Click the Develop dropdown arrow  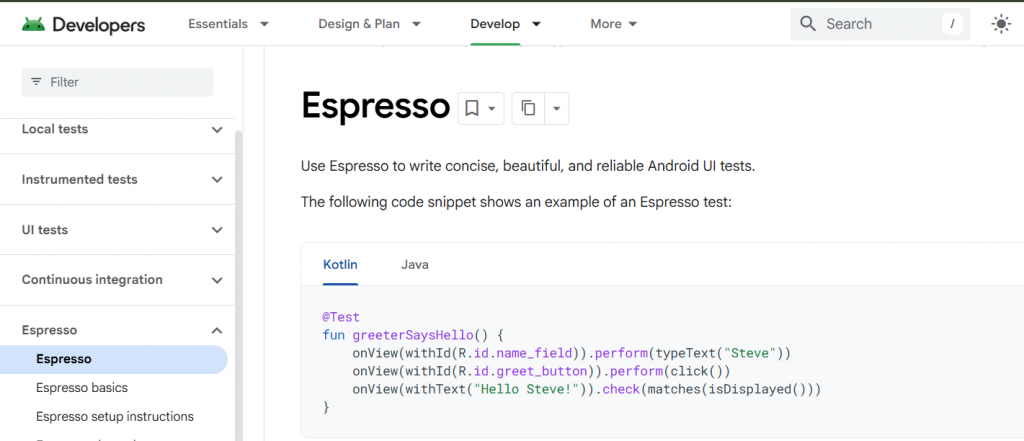point(536,24)
